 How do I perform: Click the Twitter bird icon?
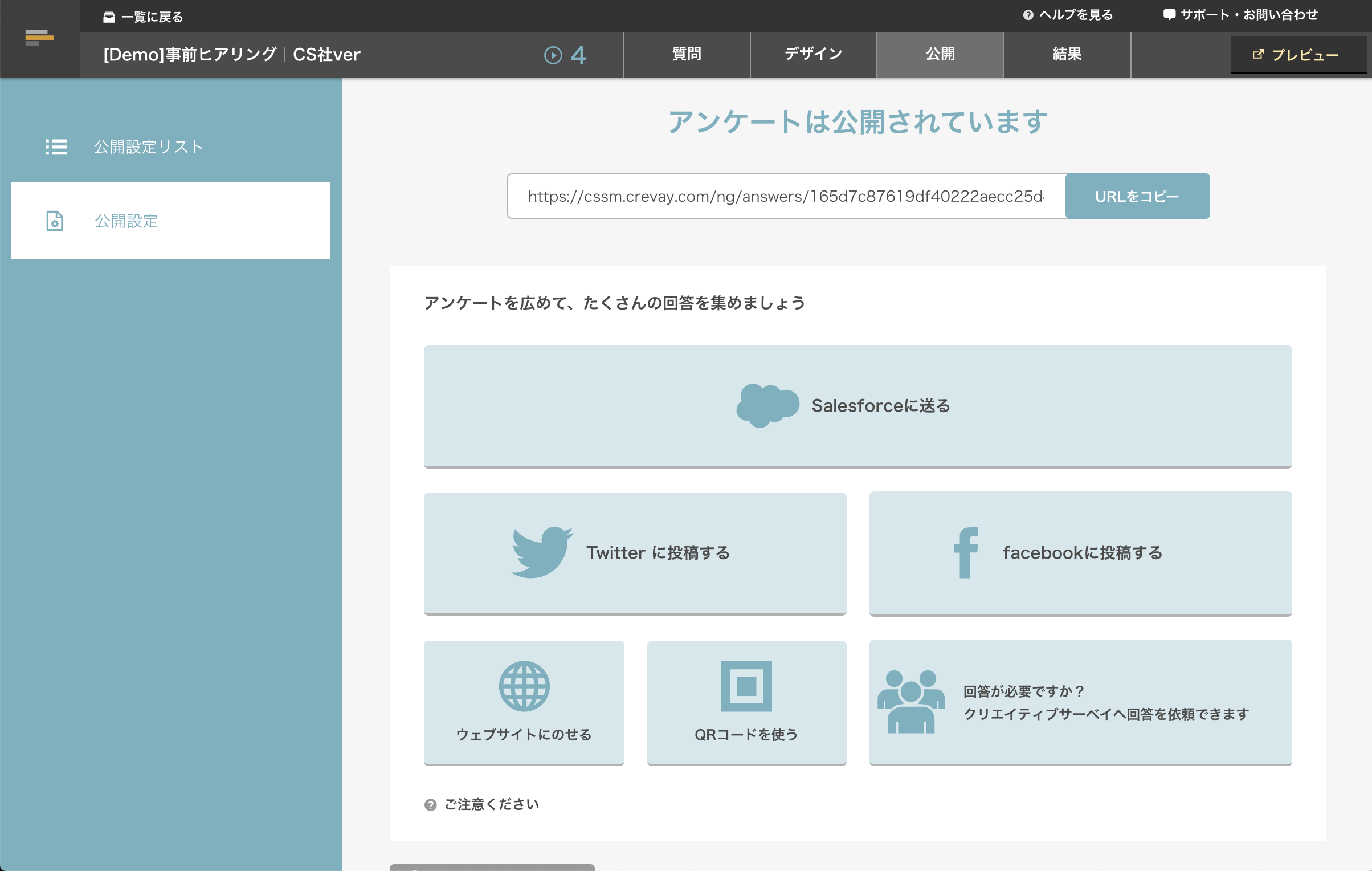coord(541,552)
